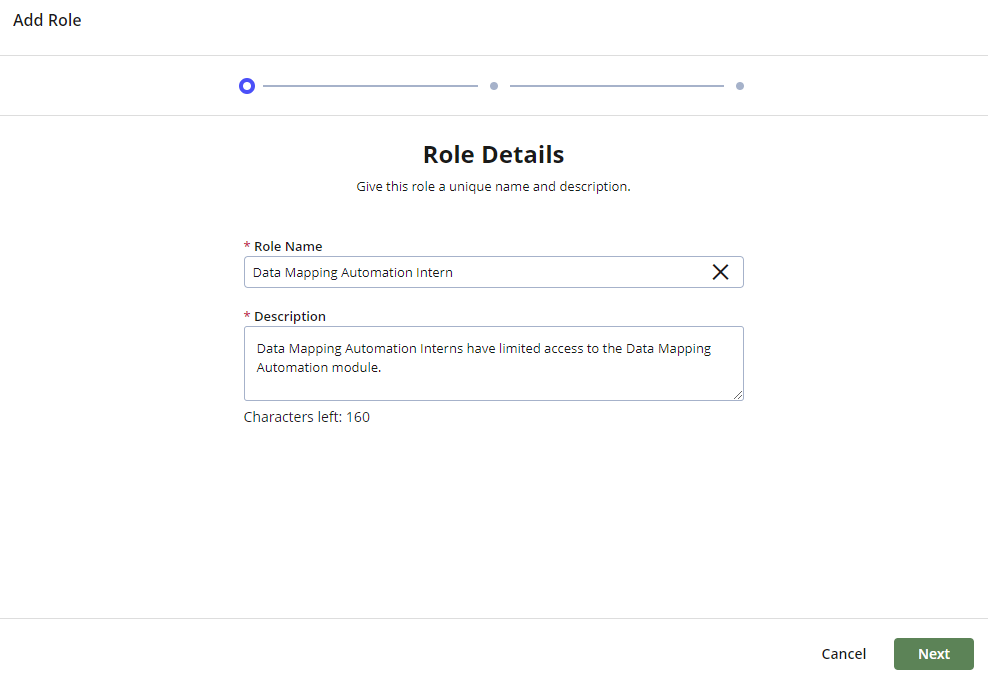988x682 pixels.
Task: Click the Description box resize handle
Action: 738,396
